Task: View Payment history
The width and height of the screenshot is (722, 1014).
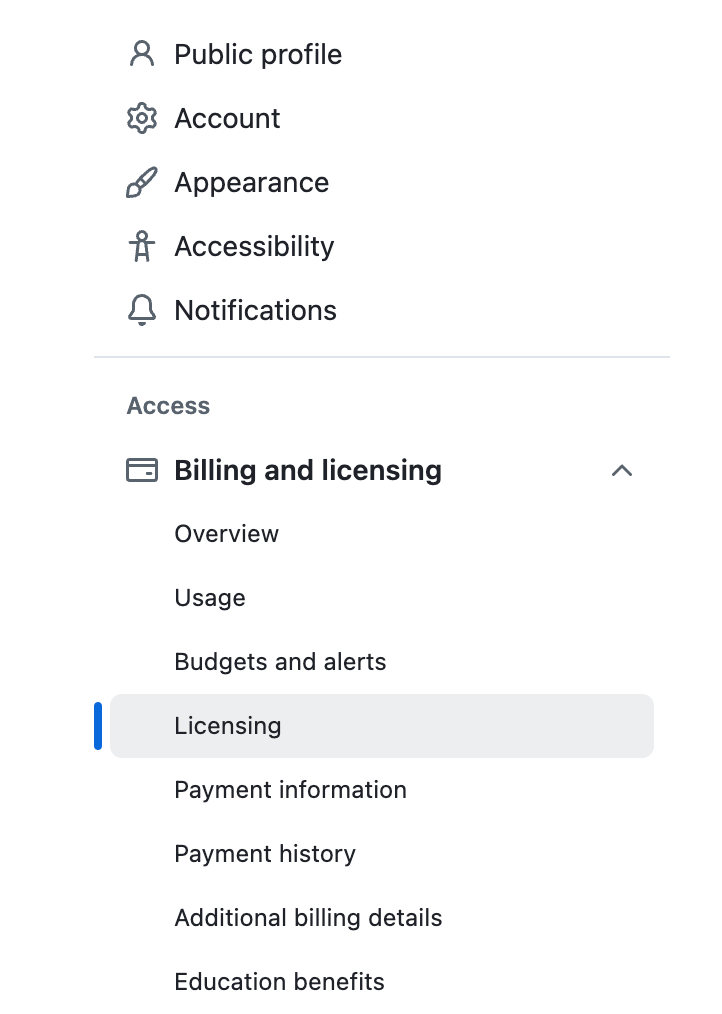Action: 382,854
